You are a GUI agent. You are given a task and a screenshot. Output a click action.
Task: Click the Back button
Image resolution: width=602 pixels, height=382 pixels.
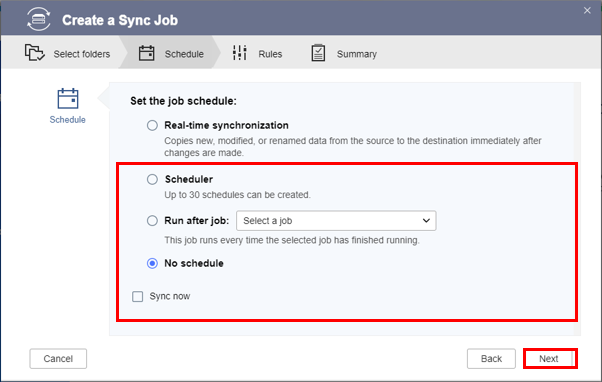(491, 359)
